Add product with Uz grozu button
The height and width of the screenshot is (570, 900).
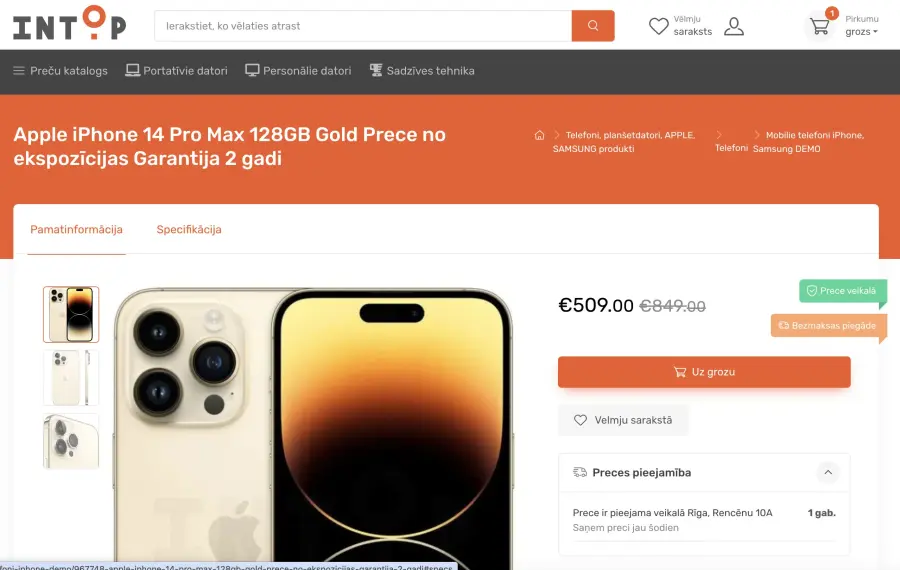[x=704, y=372]
